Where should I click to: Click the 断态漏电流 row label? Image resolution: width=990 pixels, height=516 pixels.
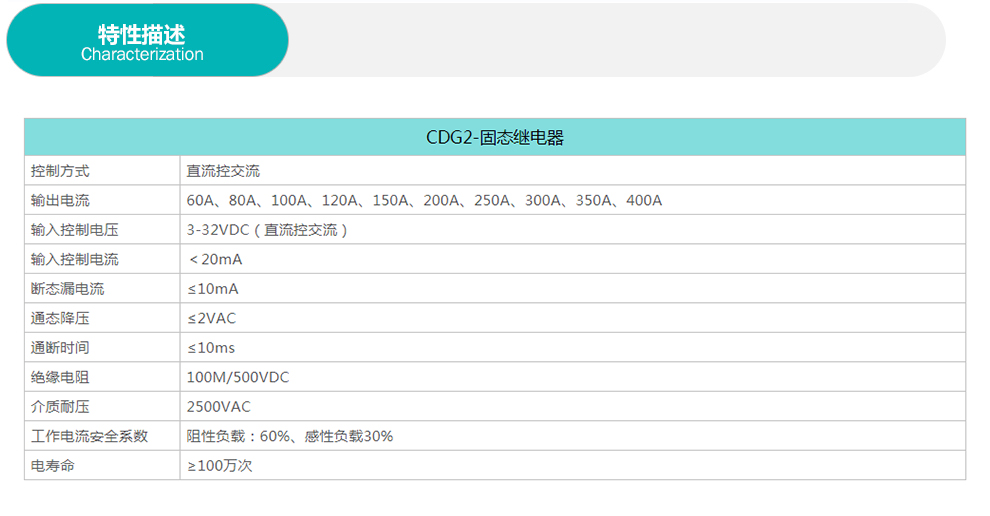pos(68,289)
